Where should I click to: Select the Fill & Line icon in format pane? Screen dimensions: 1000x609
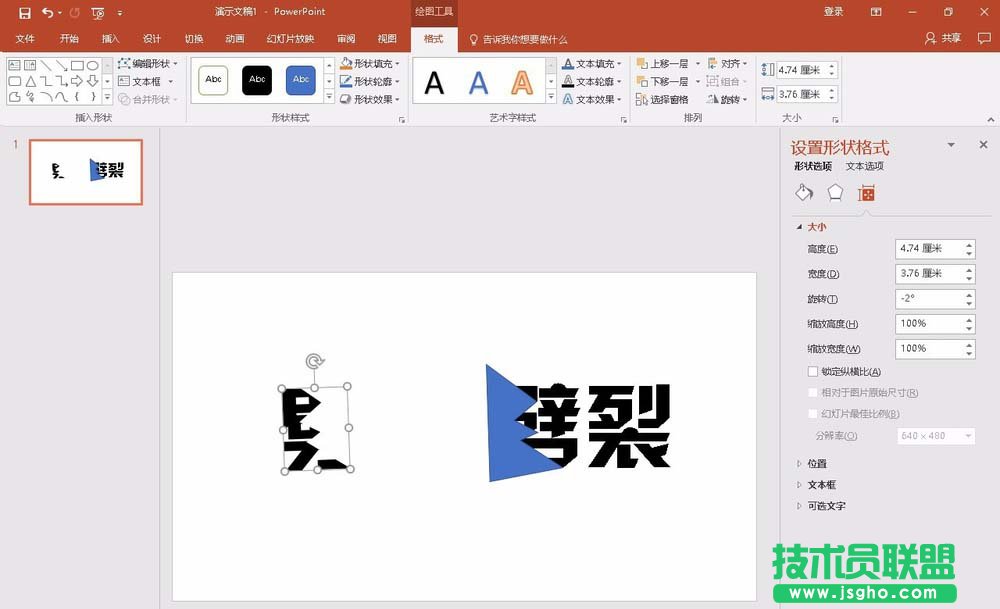pyautogui.click(x=804, y=192)
